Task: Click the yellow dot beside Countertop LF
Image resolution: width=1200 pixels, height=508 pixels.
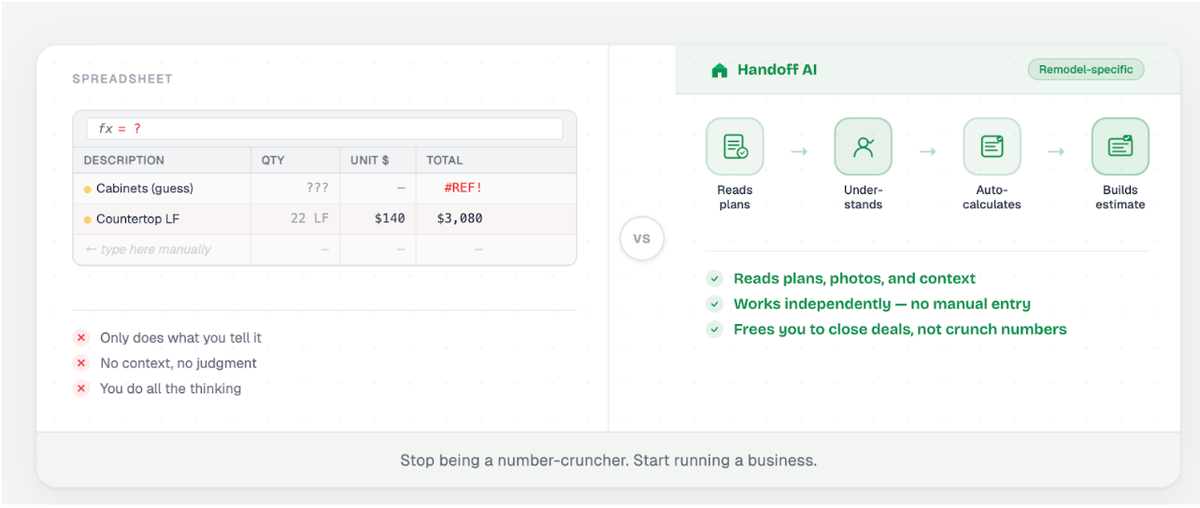Action: [x=88, y=219]
